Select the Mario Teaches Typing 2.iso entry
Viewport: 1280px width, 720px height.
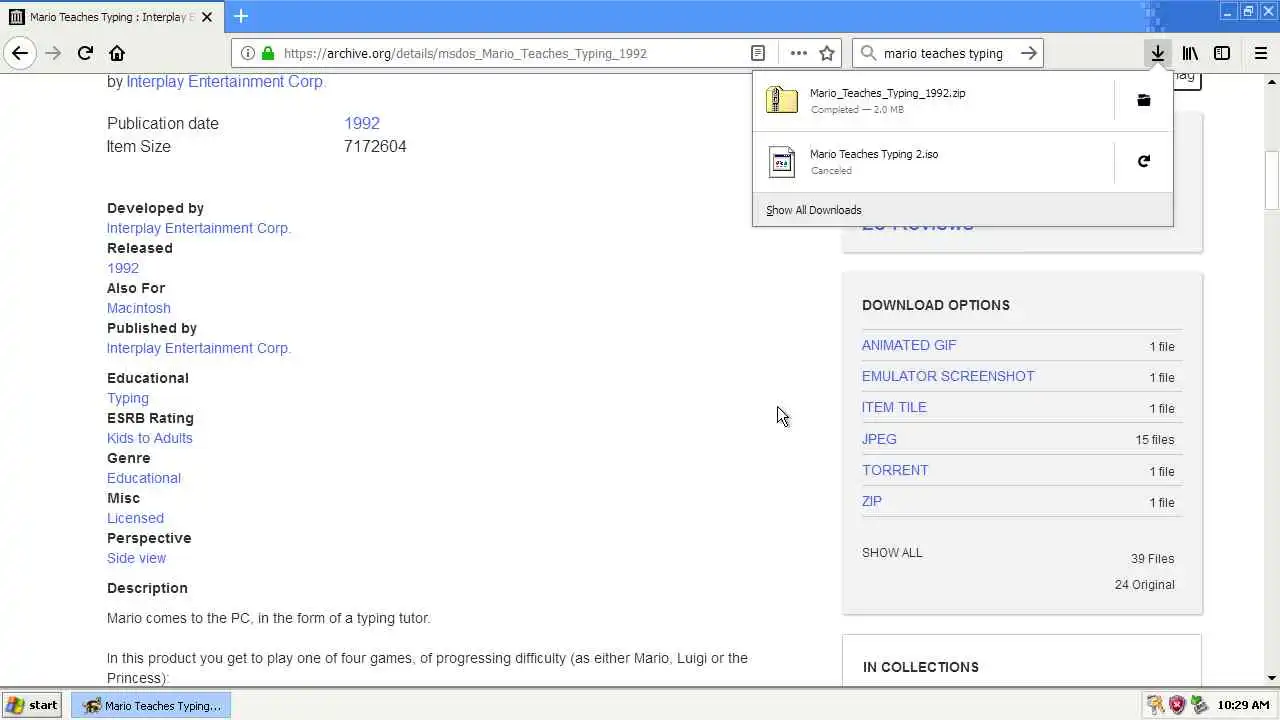click(933, 161)
